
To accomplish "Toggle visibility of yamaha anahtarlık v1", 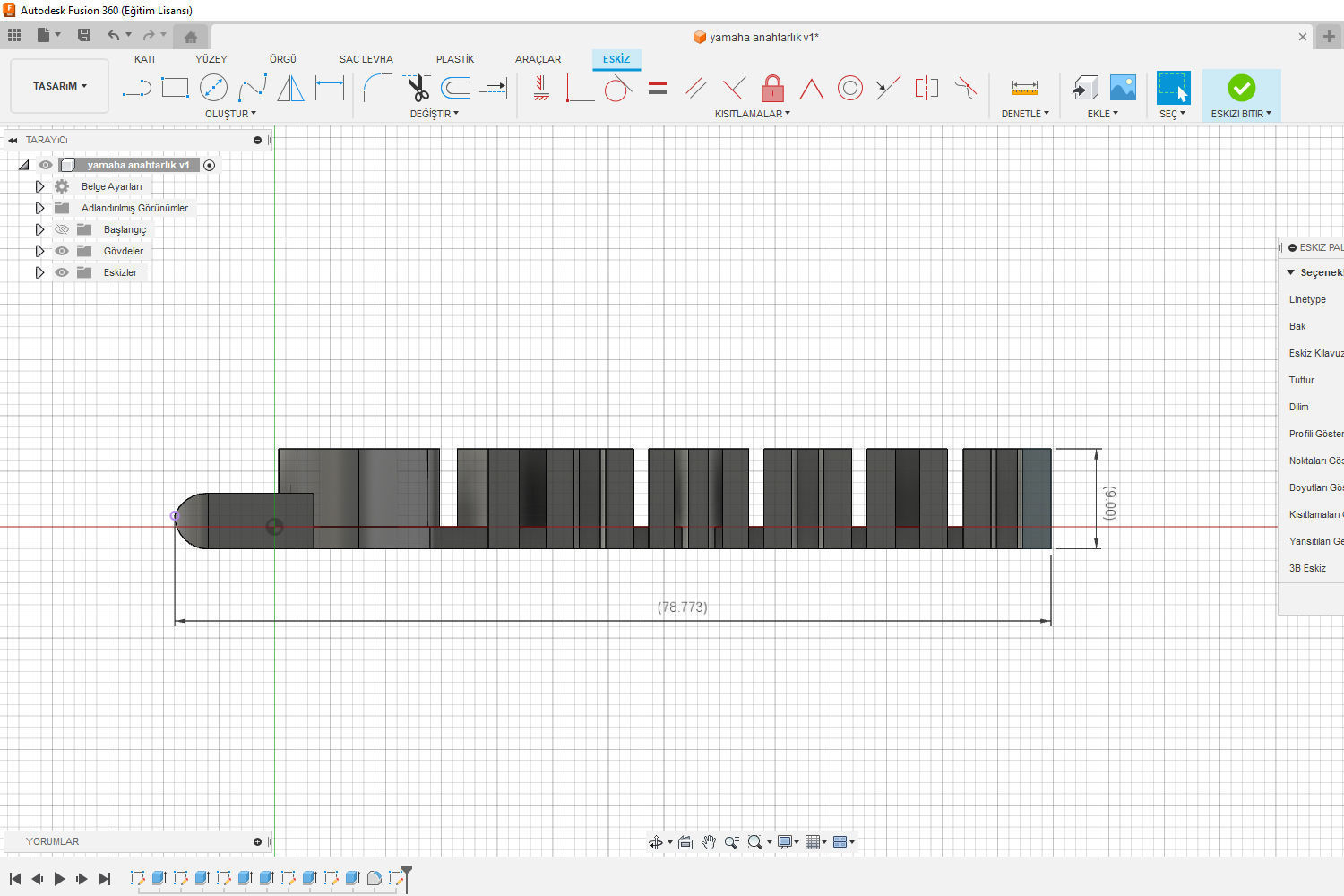I will (x=46, y=165).
